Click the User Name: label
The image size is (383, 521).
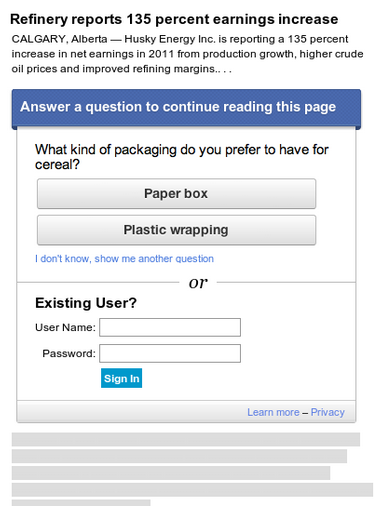[65, 327]
